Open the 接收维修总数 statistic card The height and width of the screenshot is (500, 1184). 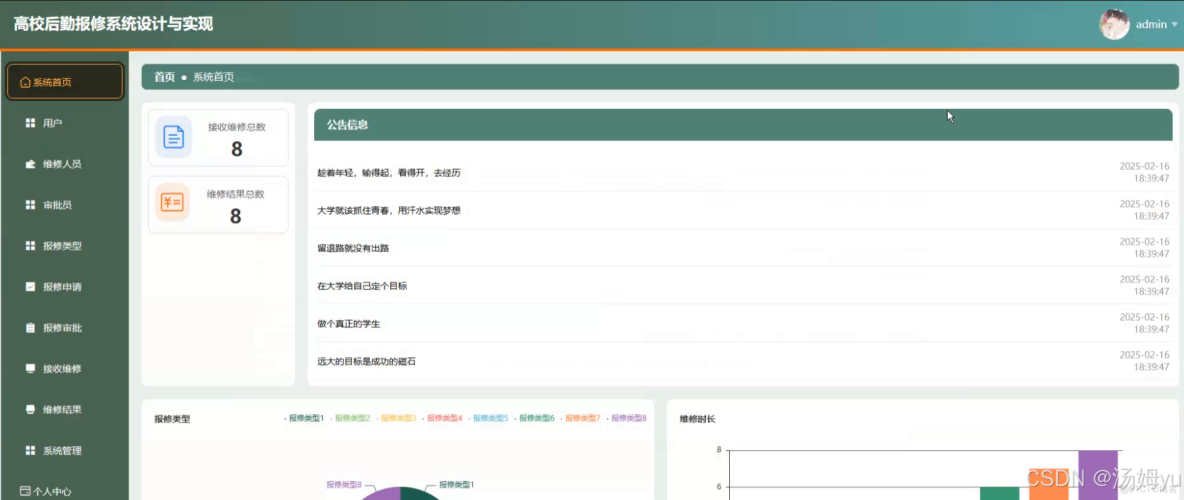tap(218, 137)
